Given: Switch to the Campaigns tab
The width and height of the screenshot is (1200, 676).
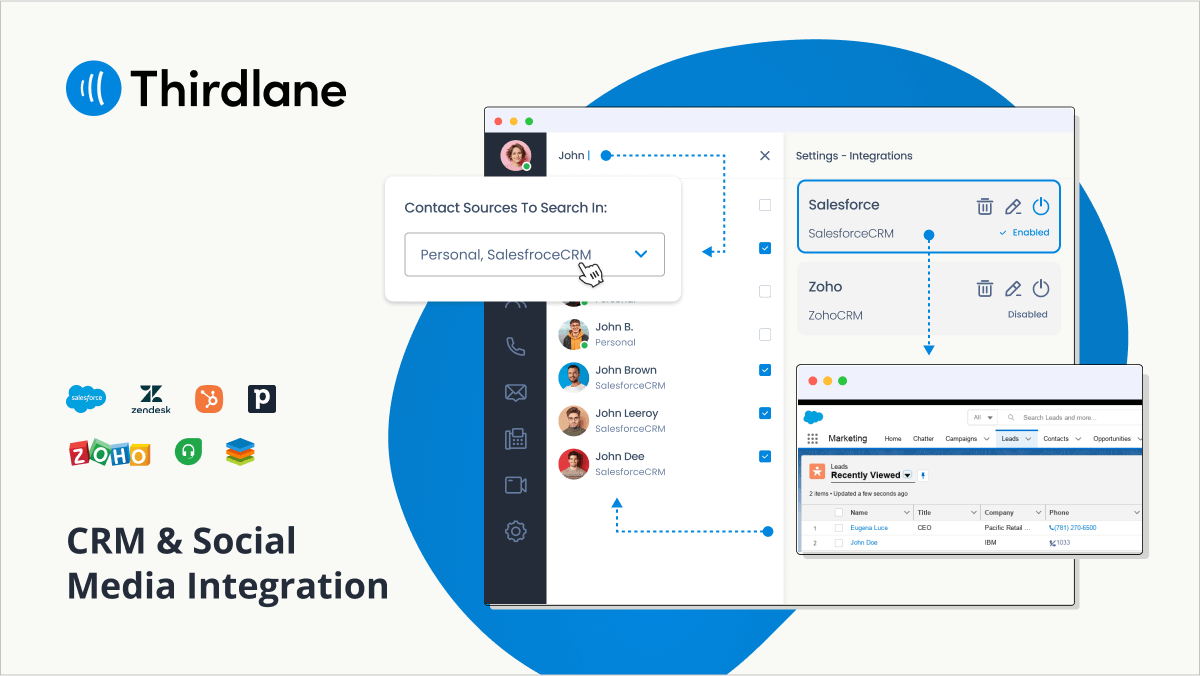Looking at the screenshot, I should 962,439.
